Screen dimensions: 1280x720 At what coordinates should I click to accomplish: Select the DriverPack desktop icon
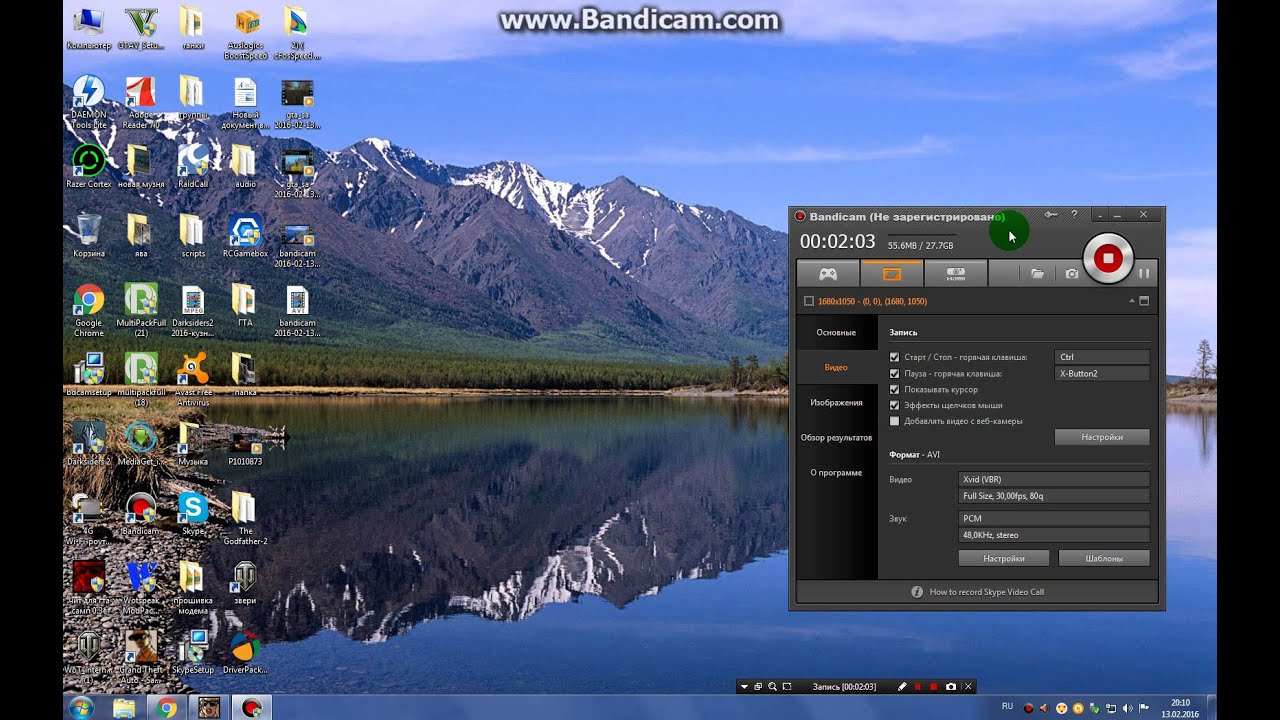245,652
